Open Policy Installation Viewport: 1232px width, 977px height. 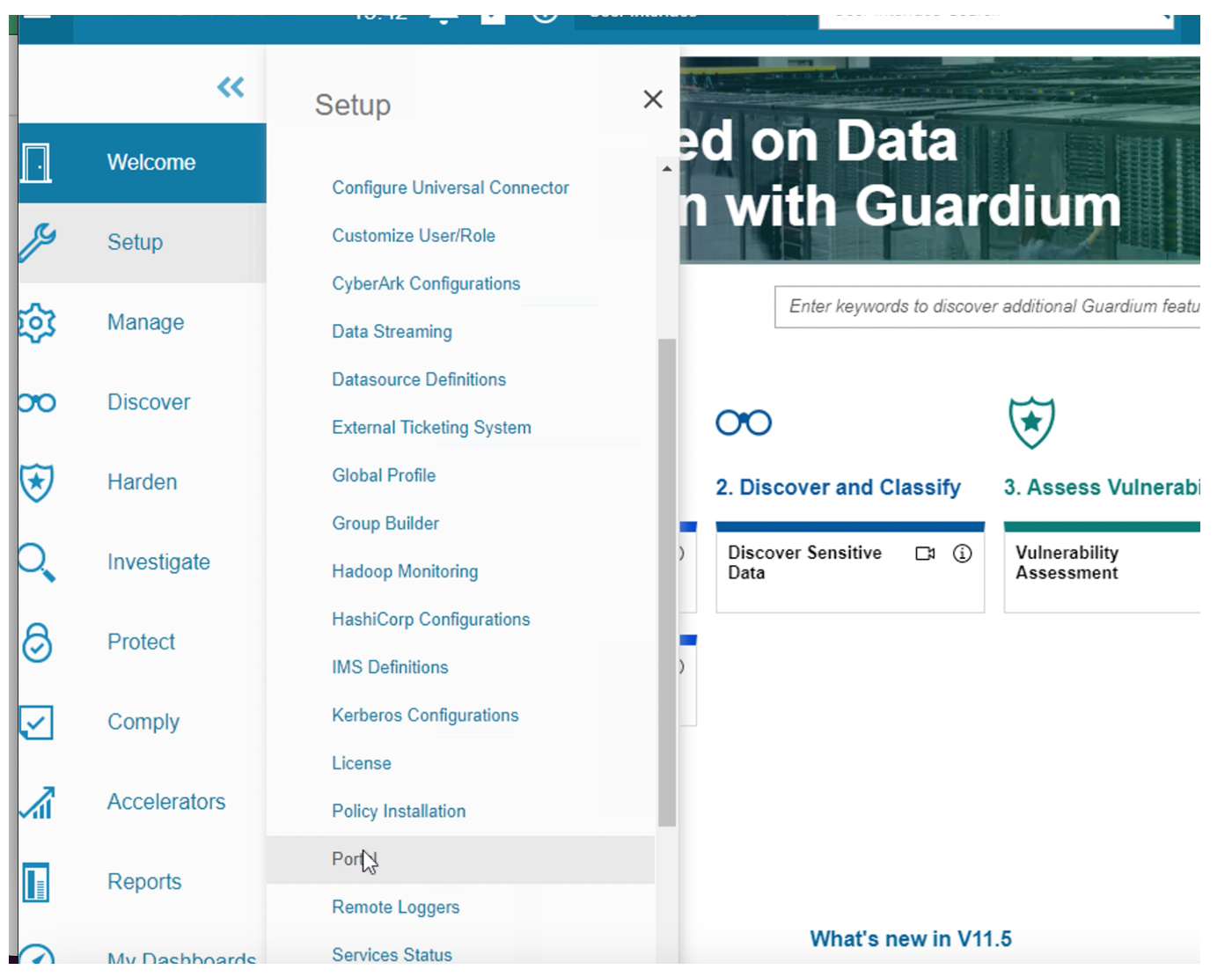[399, 812]
